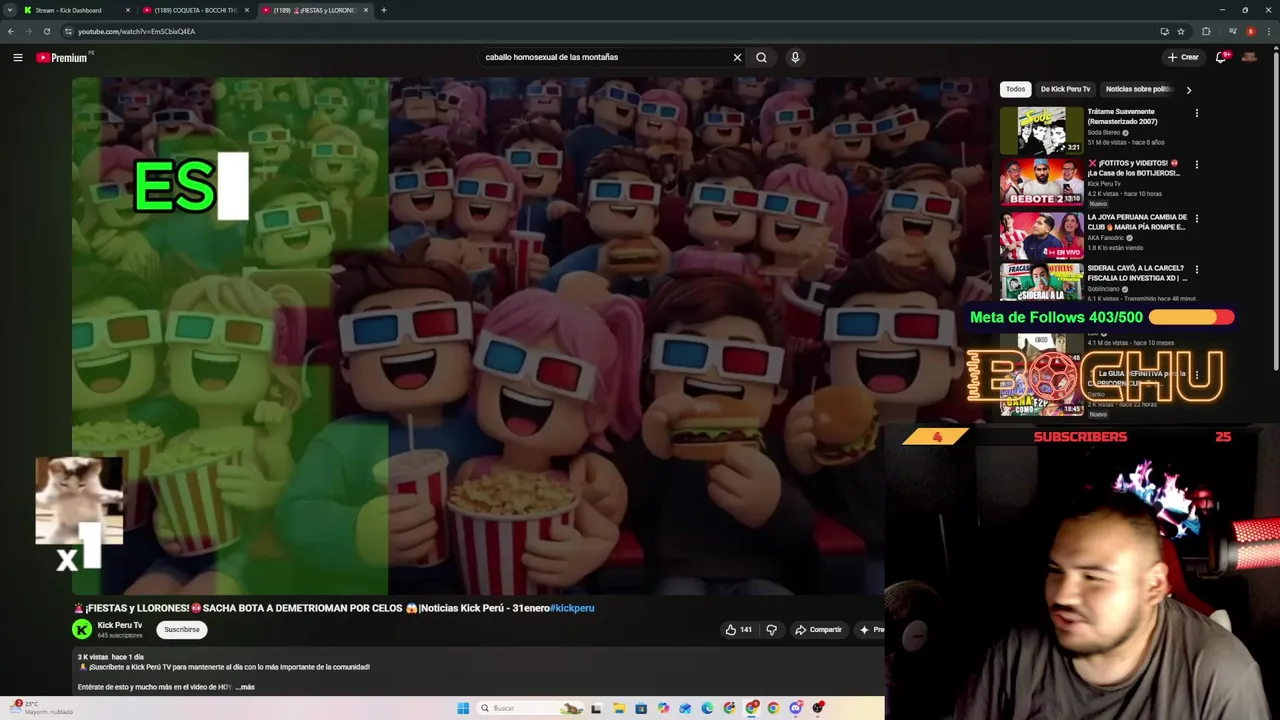Install app icon in address bar
Viewport: 1280px width, 720px height.
pos(1164,31)
